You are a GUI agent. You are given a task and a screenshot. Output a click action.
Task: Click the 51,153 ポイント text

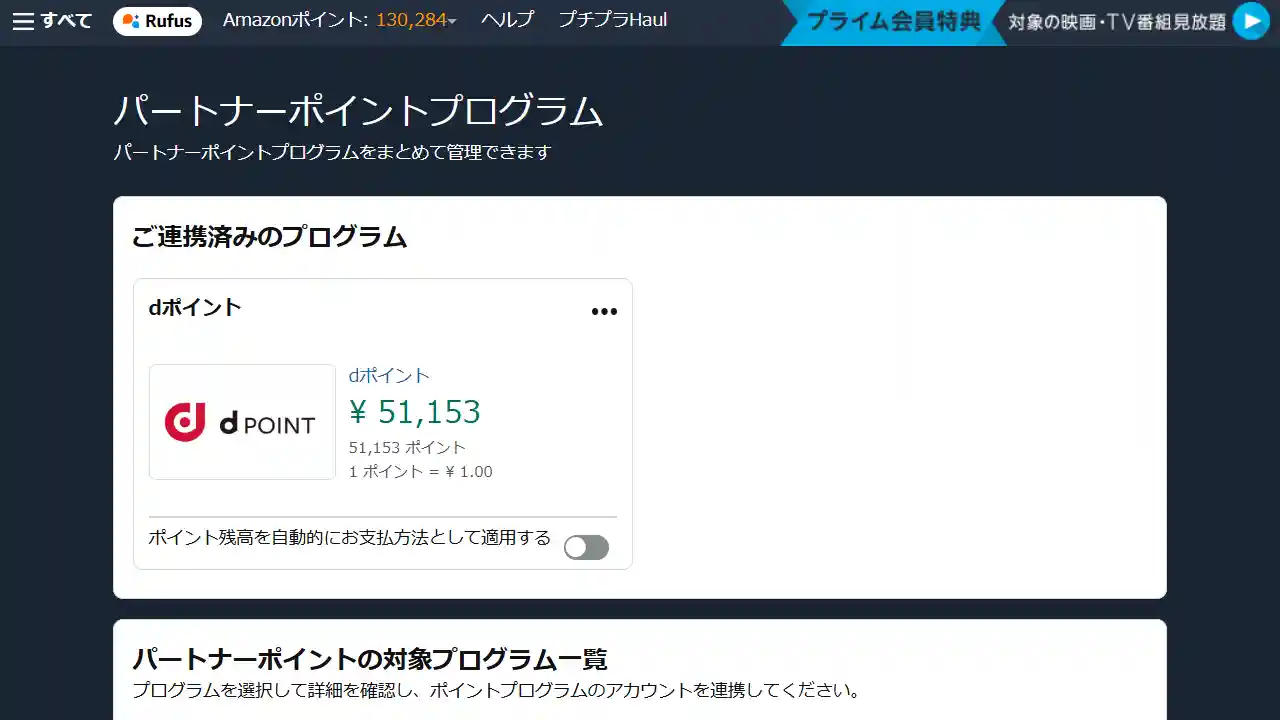(x=407, y=447)
